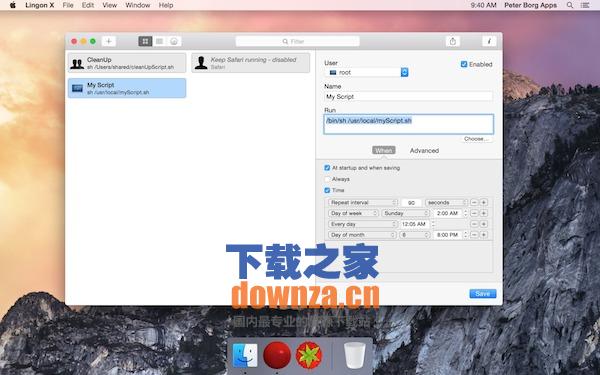Open the Day of month dropdown
The width and height of the screenshot is (600, 375).
point(362,235)
